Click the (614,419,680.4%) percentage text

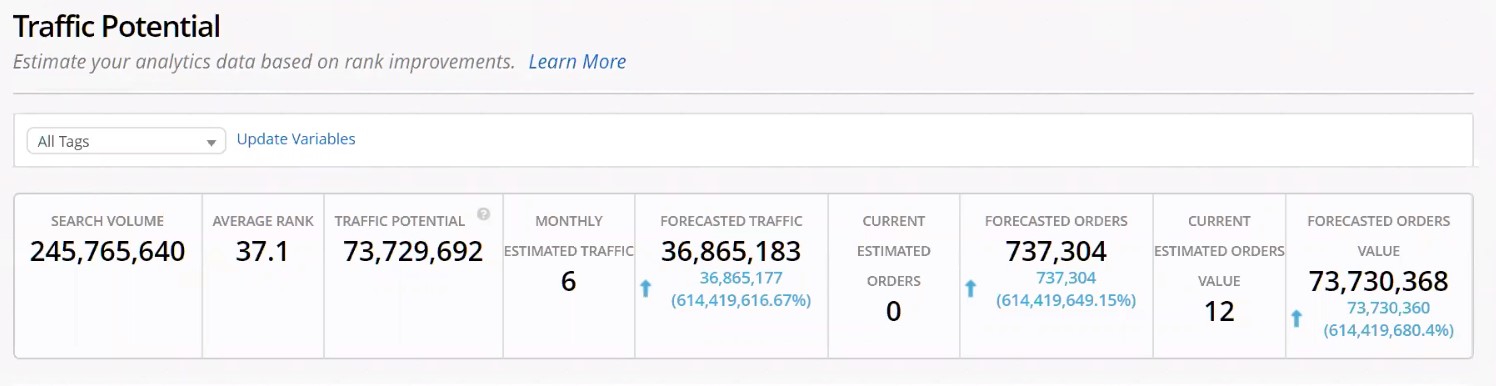1388,330
